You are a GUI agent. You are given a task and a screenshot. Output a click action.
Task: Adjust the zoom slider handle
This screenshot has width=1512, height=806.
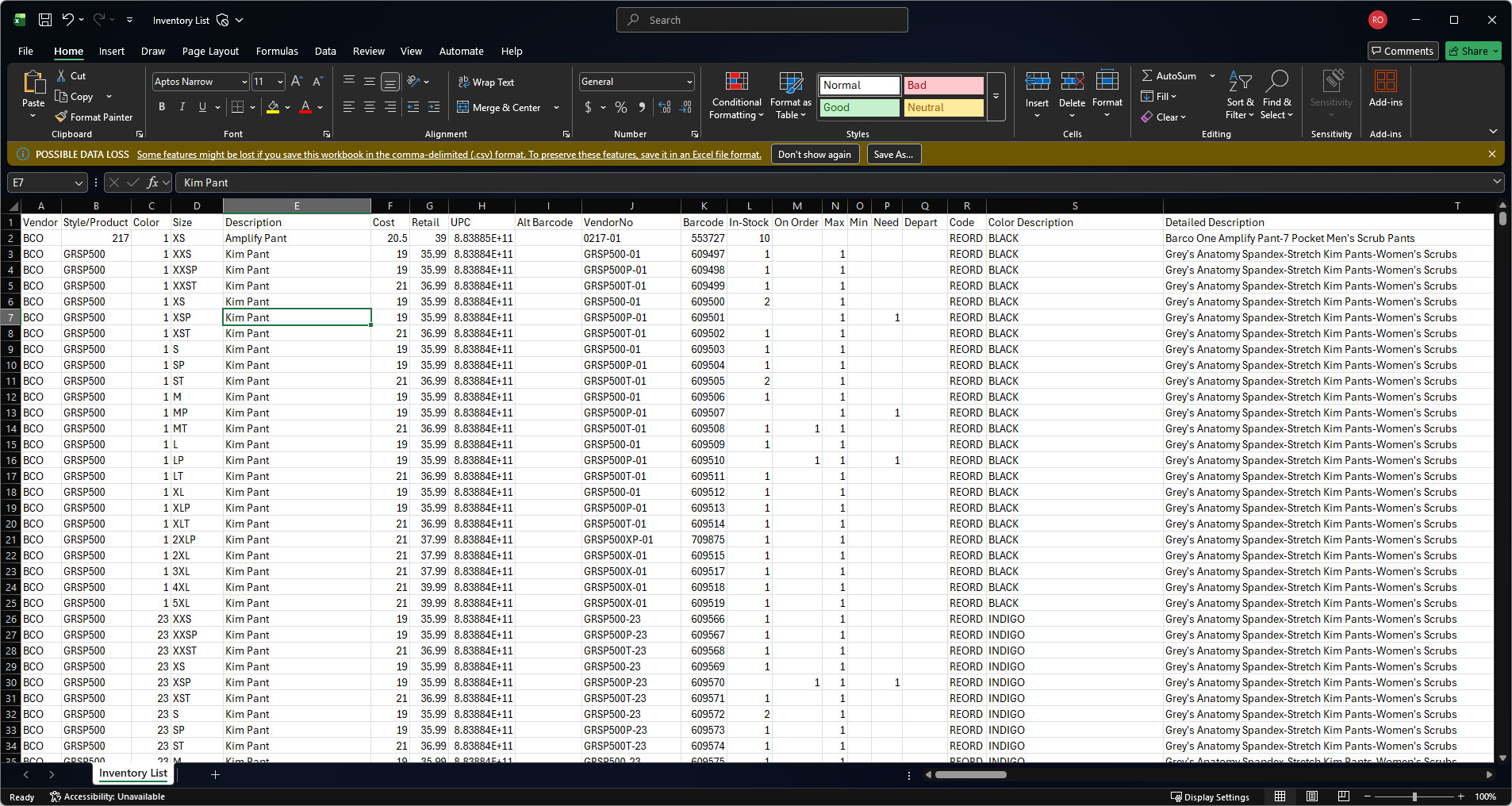pyautogui.click(x=1414, y=796)
